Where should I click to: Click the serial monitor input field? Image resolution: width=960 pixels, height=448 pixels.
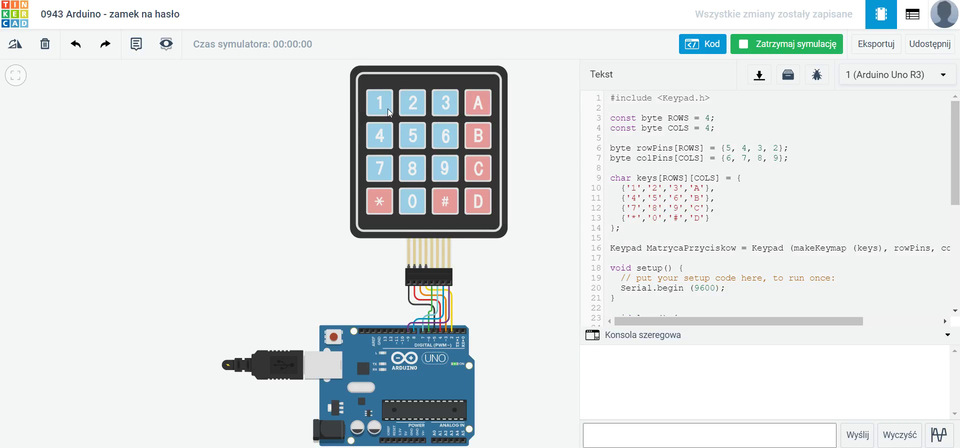[x=709, y=435]
